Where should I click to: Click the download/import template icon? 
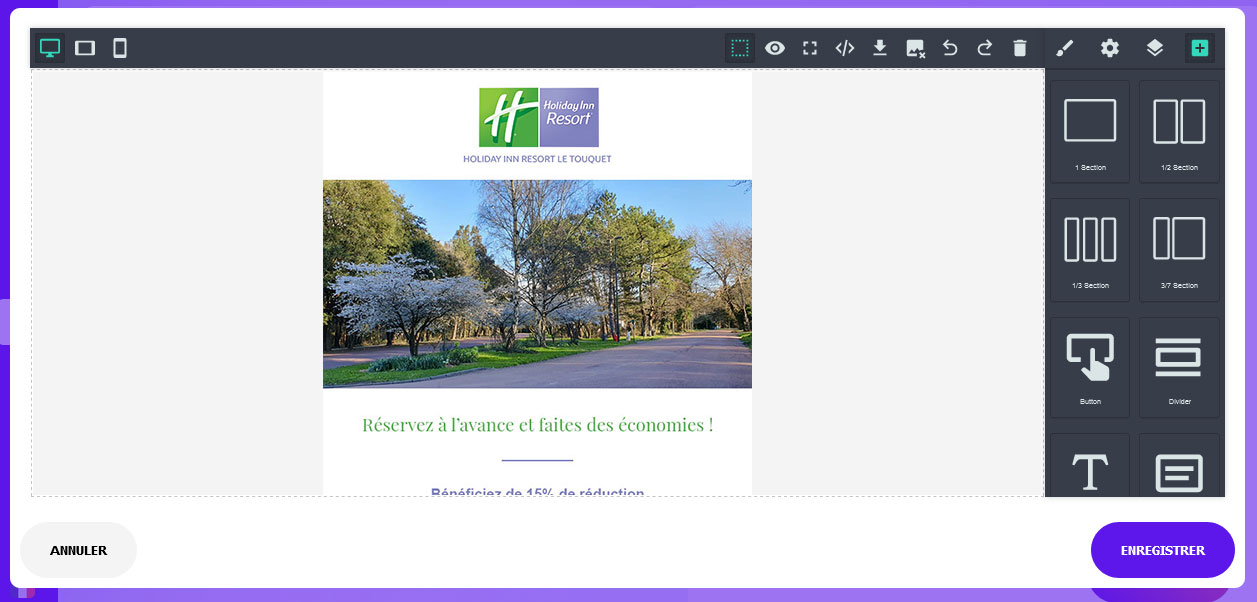880,48
